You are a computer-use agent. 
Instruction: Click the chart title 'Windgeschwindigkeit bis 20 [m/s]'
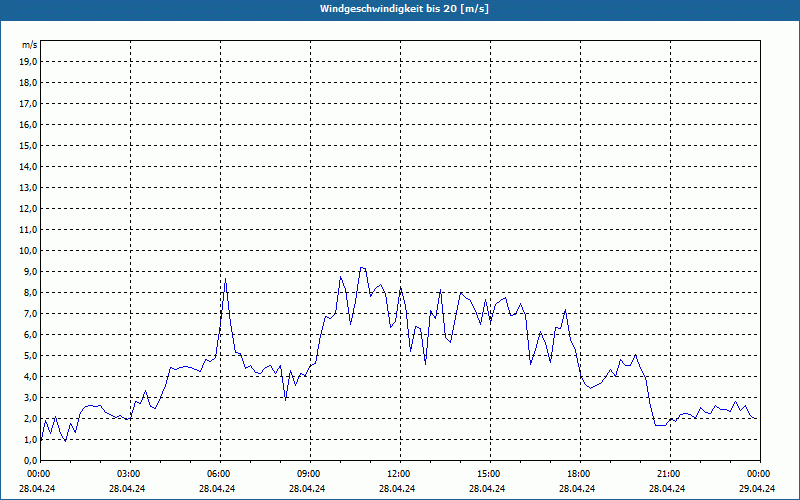click(x=404, y=9)
